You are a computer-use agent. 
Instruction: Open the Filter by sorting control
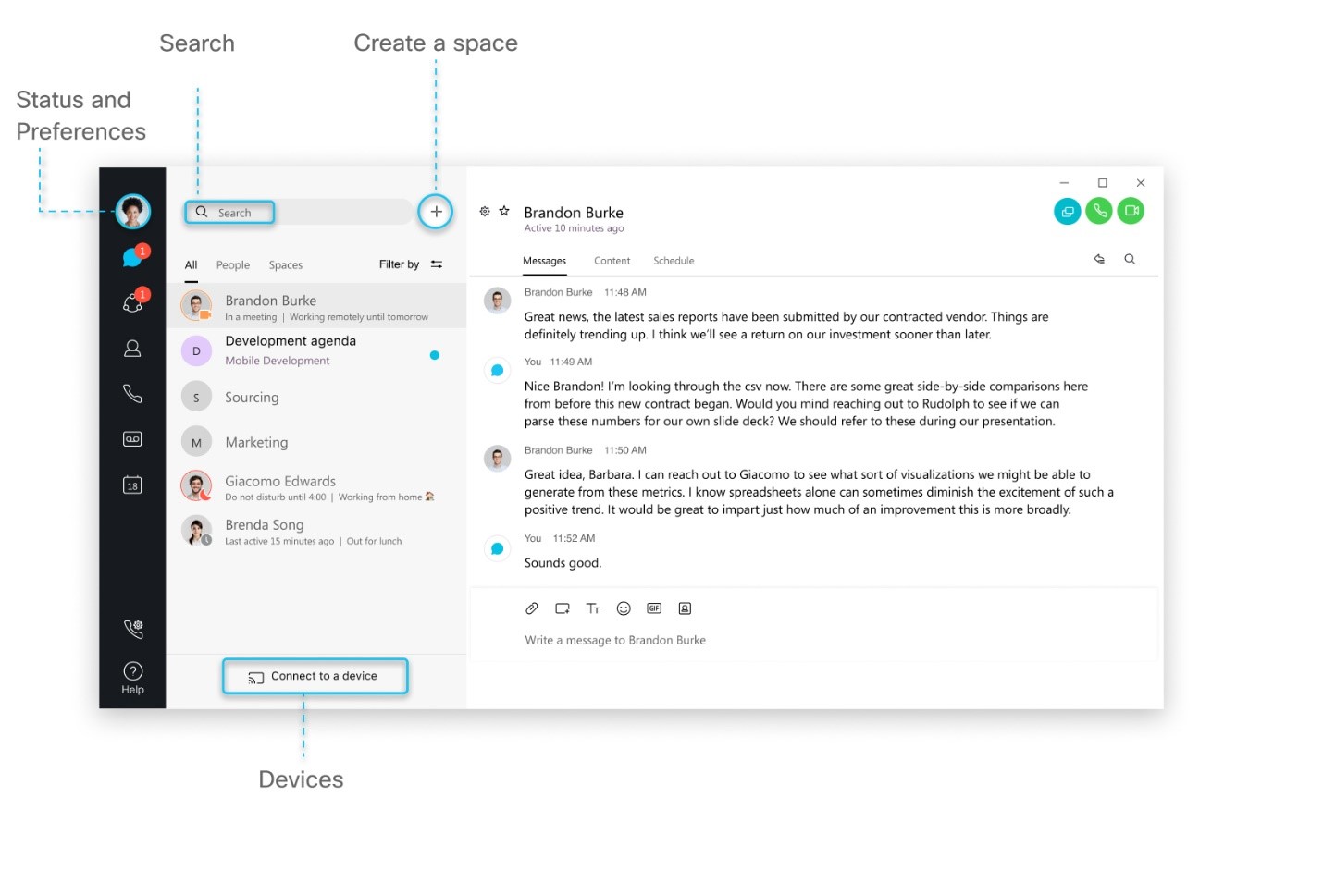pyautogui.click(x=409, y=264)
